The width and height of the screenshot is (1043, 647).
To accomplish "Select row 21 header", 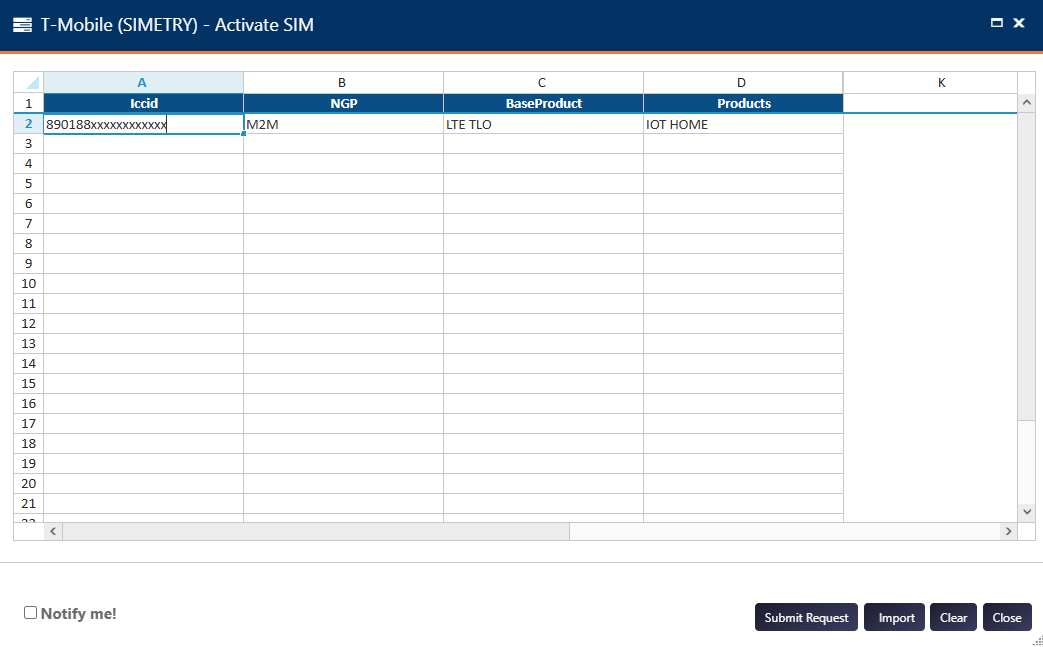I will [29, 503].
